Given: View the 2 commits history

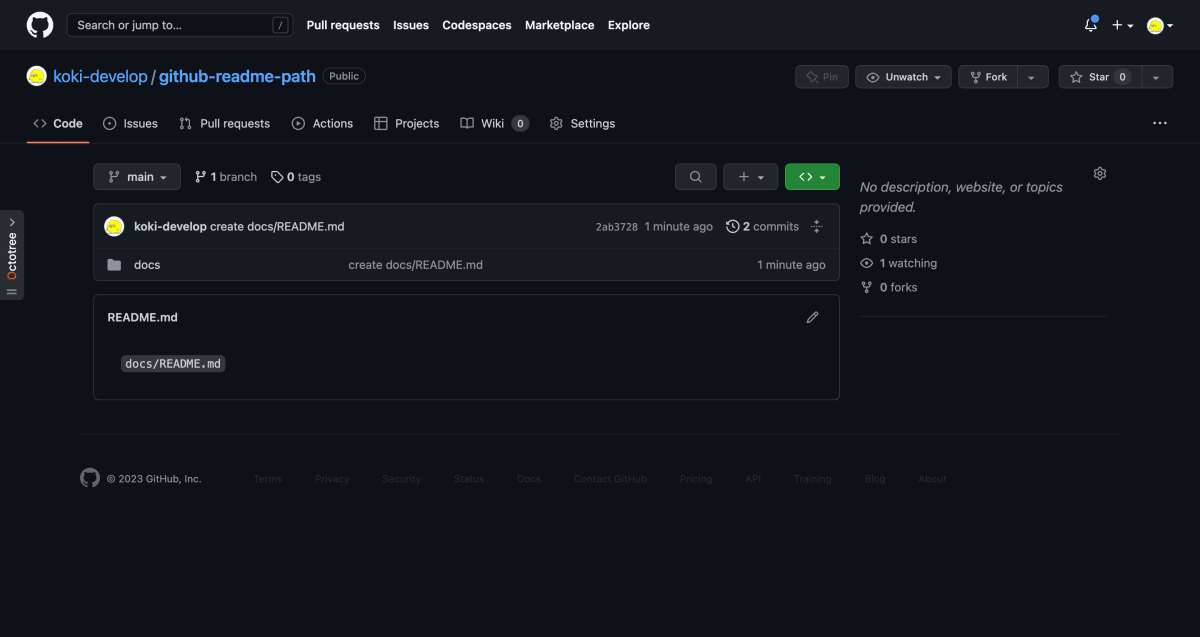Looking at the screenshot, I should [762, 227].
